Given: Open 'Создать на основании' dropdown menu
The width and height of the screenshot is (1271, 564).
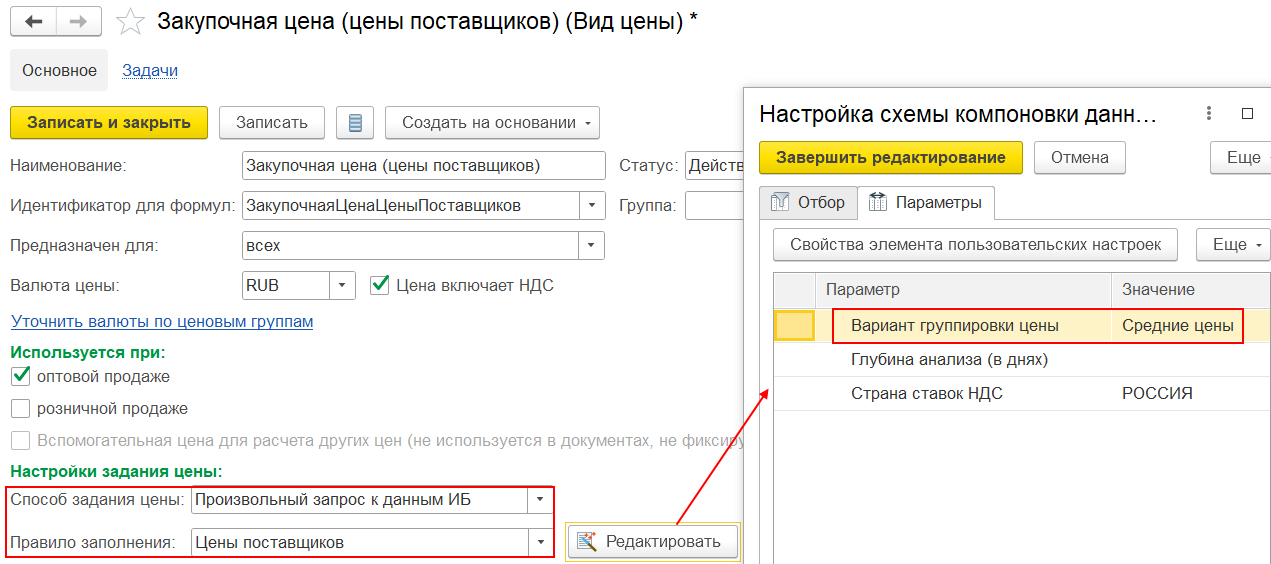Looking at the screenshot, I should point(492,123).
